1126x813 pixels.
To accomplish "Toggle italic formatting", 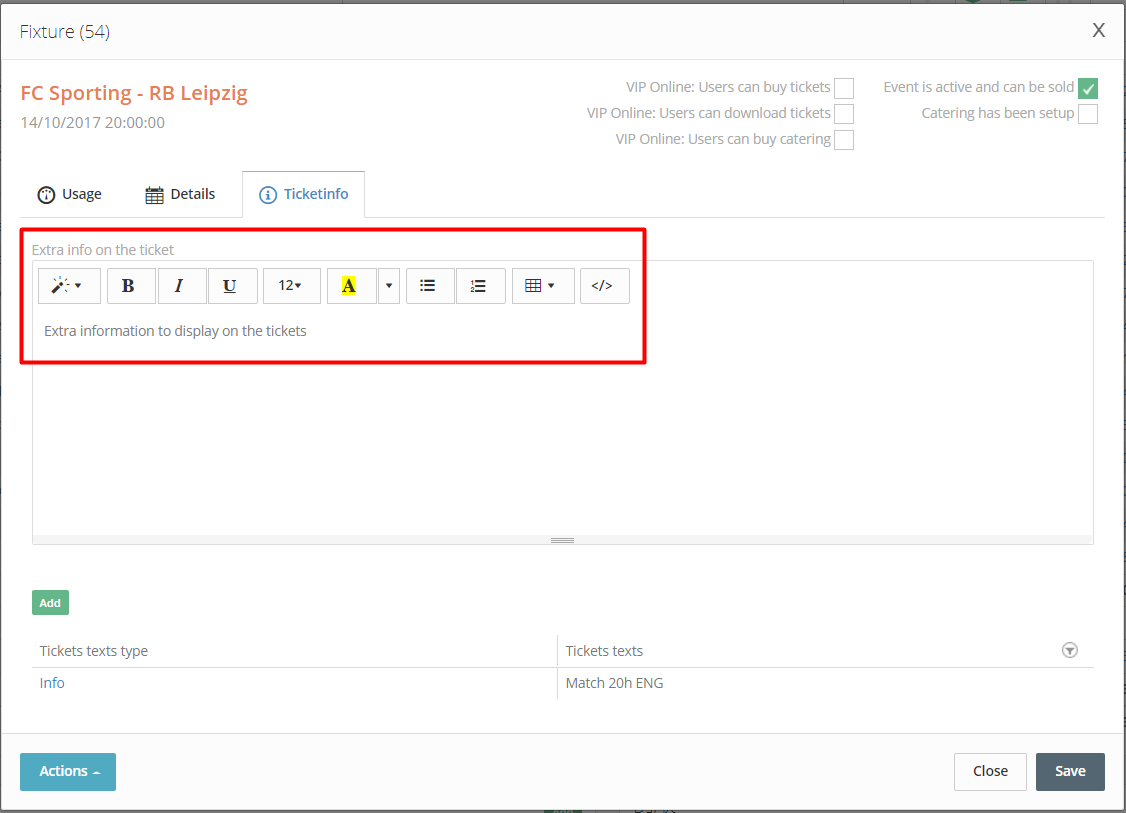I will tap(182, 286).
